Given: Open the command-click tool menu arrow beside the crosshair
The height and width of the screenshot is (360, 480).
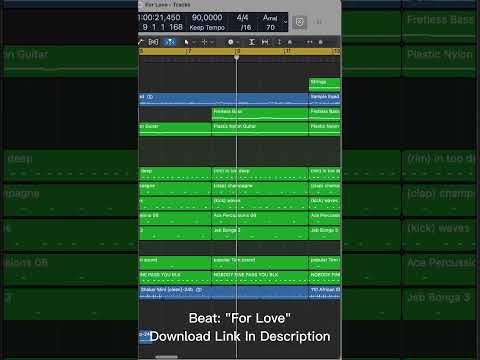Looking at the screenshot, I should point(212,42).
